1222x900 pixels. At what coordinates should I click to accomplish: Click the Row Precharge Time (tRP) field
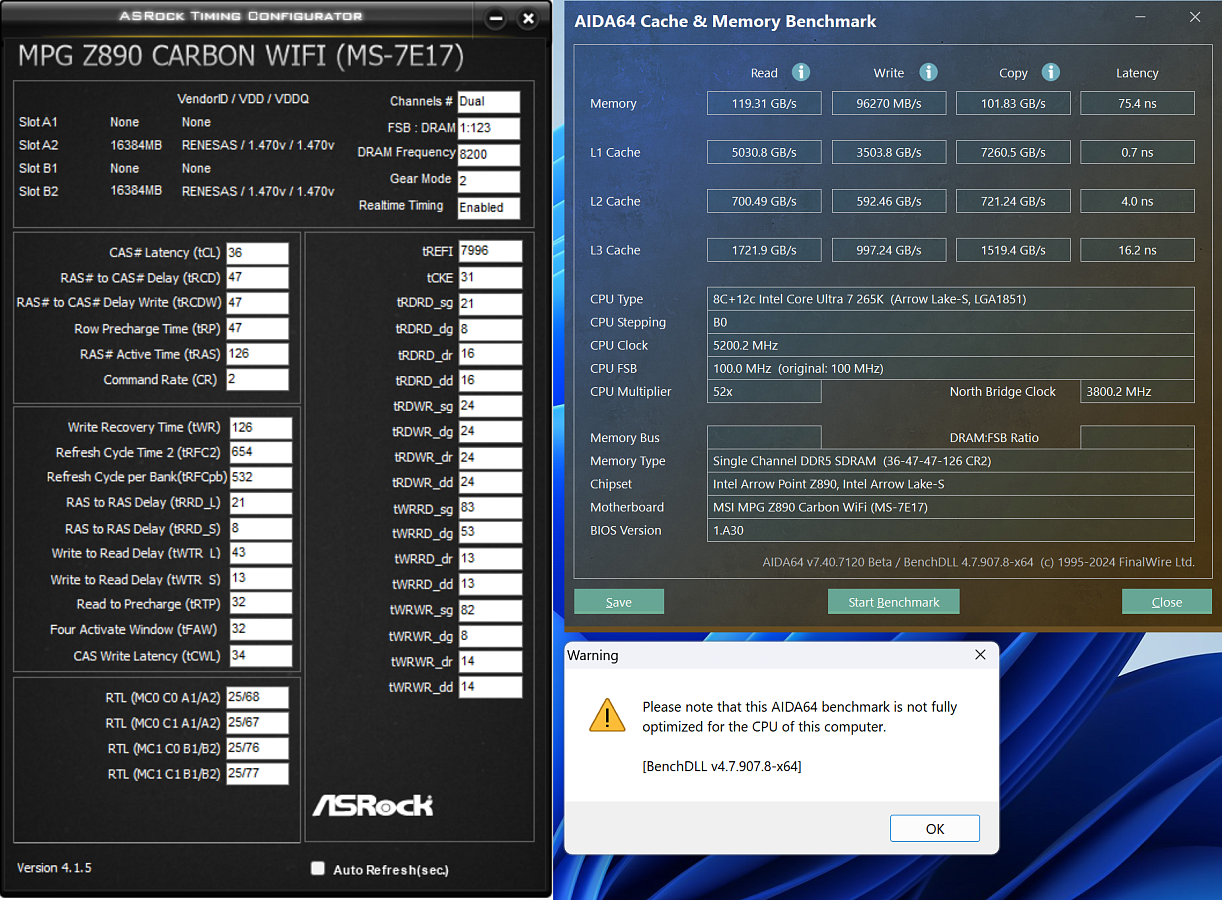257,329
